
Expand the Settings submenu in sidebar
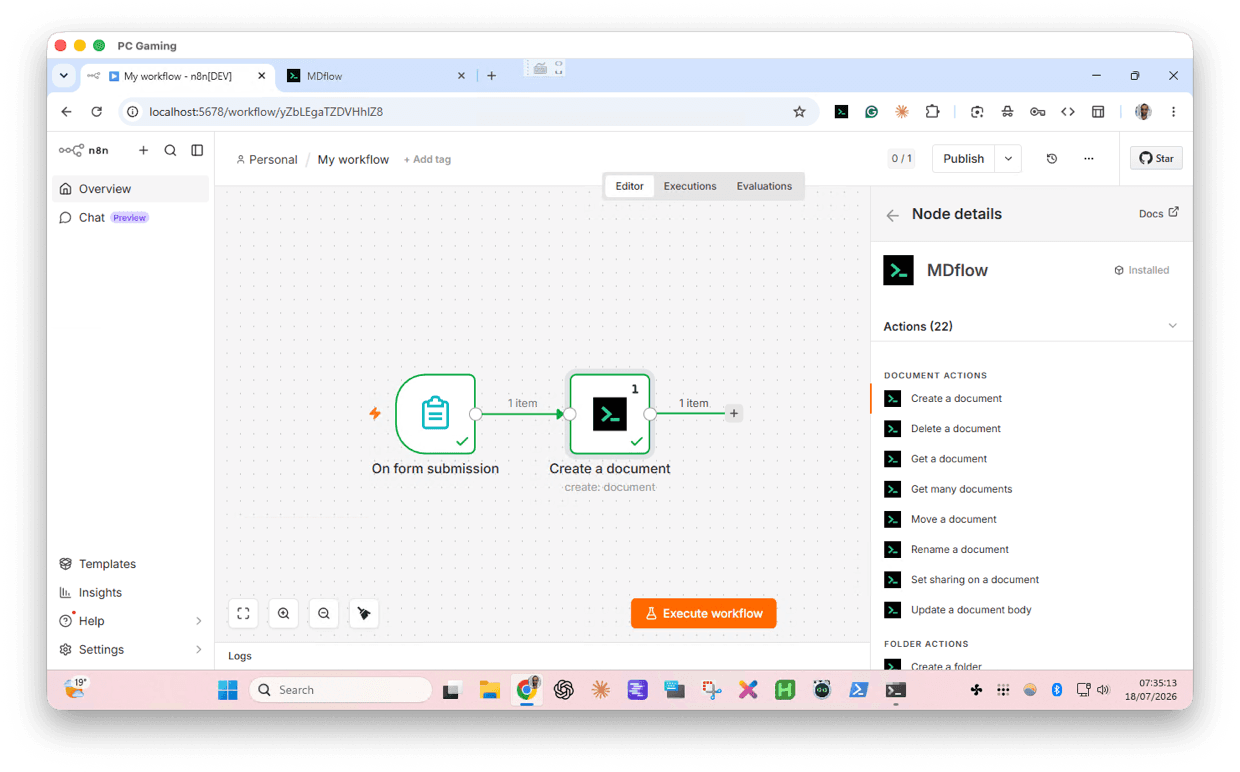click(x=198, y=650)
